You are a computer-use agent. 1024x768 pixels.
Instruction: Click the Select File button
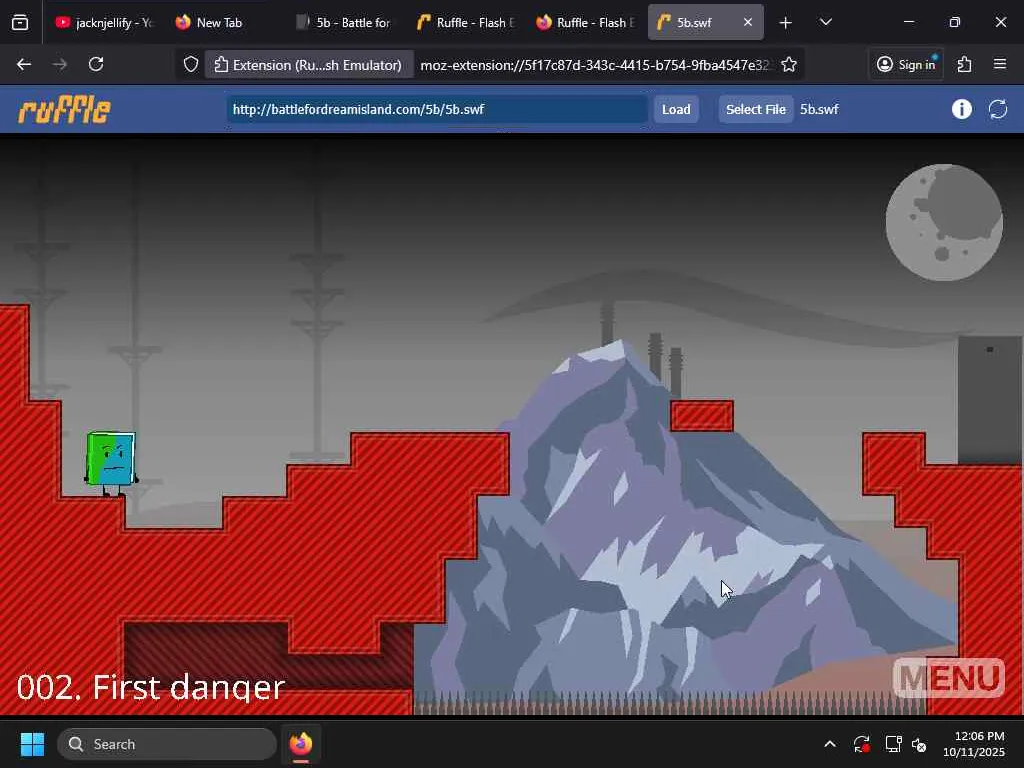click(x=756, y=109)
